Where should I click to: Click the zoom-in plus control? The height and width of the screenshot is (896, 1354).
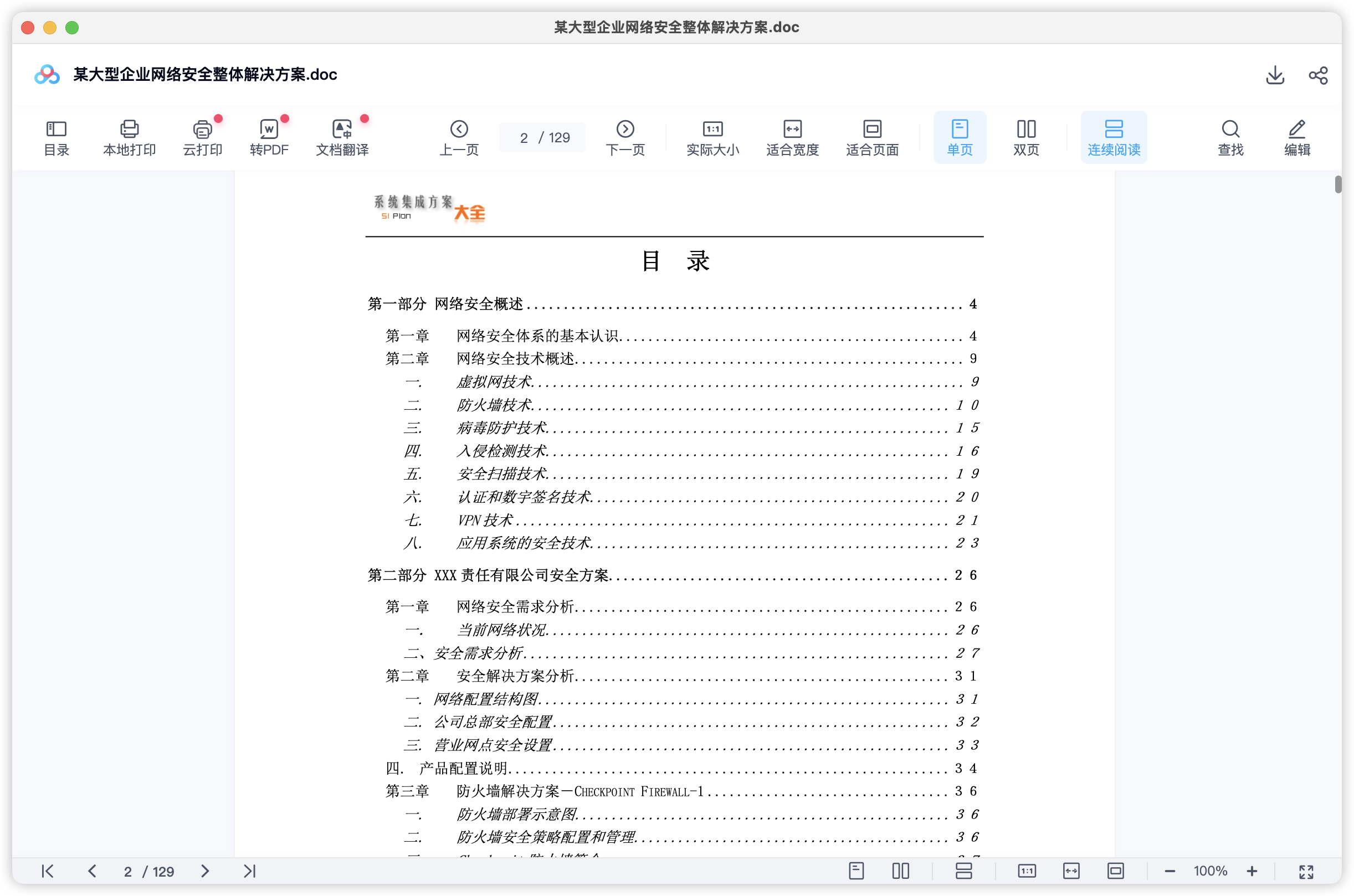[x=1252, y=871]
